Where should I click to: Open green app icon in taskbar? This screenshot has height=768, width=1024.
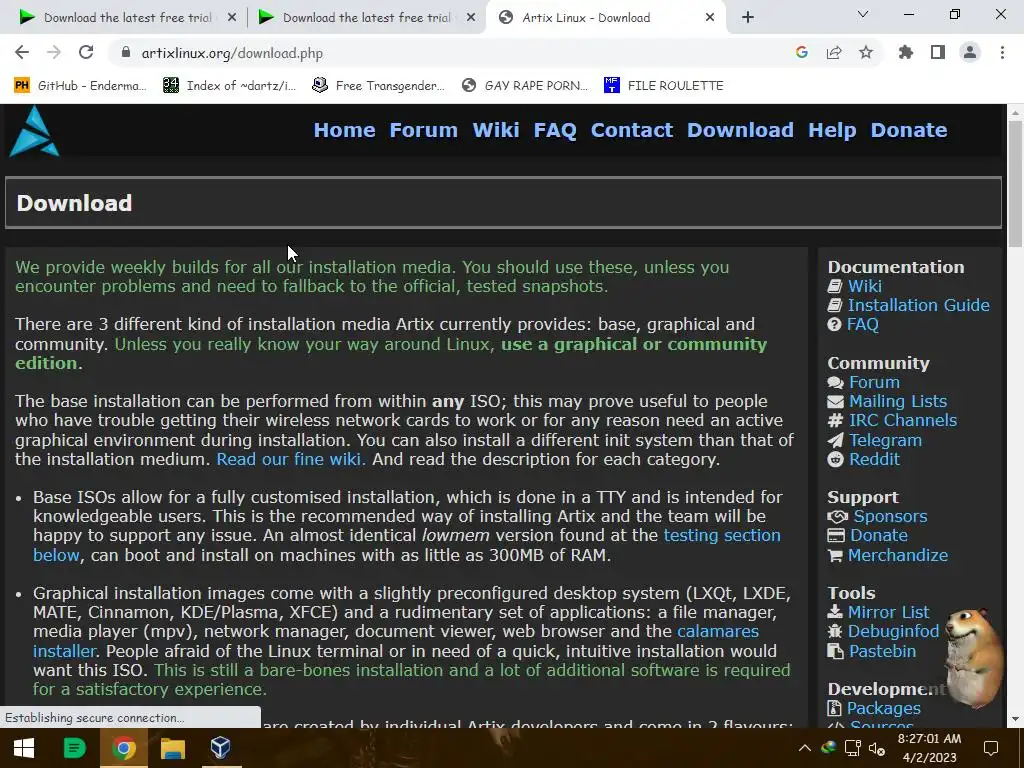pyautogui.click(x=74, y=748)
